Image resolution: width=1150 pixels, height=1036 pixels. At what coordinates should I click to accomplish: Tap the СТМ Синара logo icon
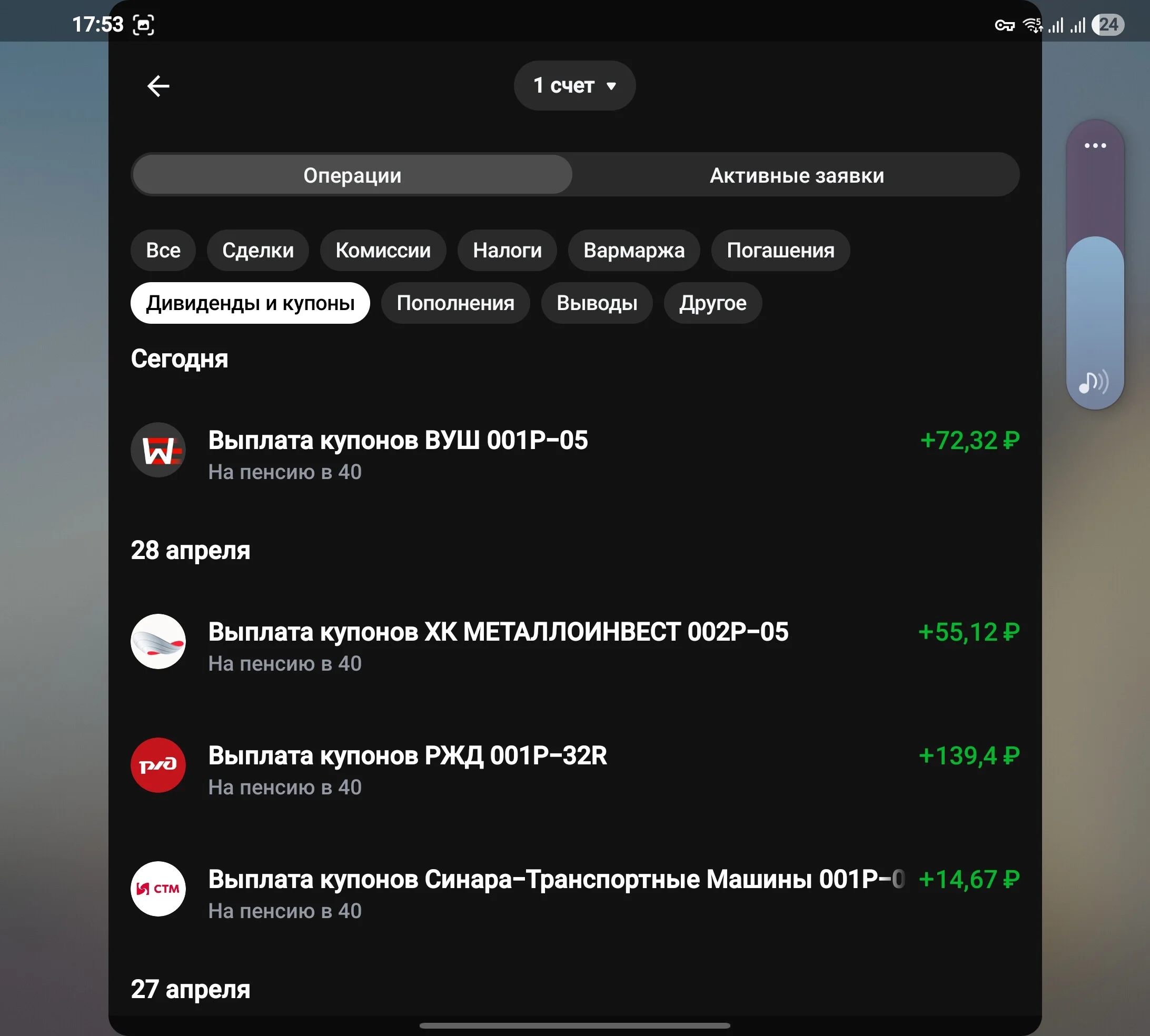coord(158,889)
